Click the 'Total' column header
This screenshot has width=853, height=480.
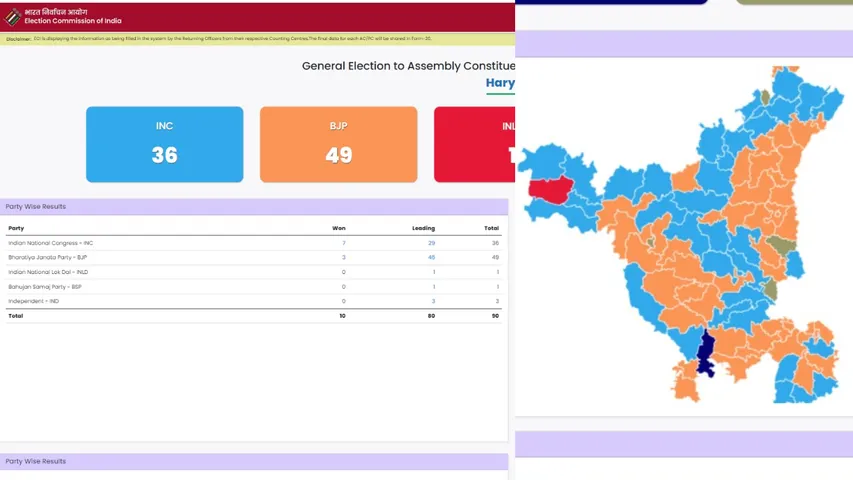(492, 228)
